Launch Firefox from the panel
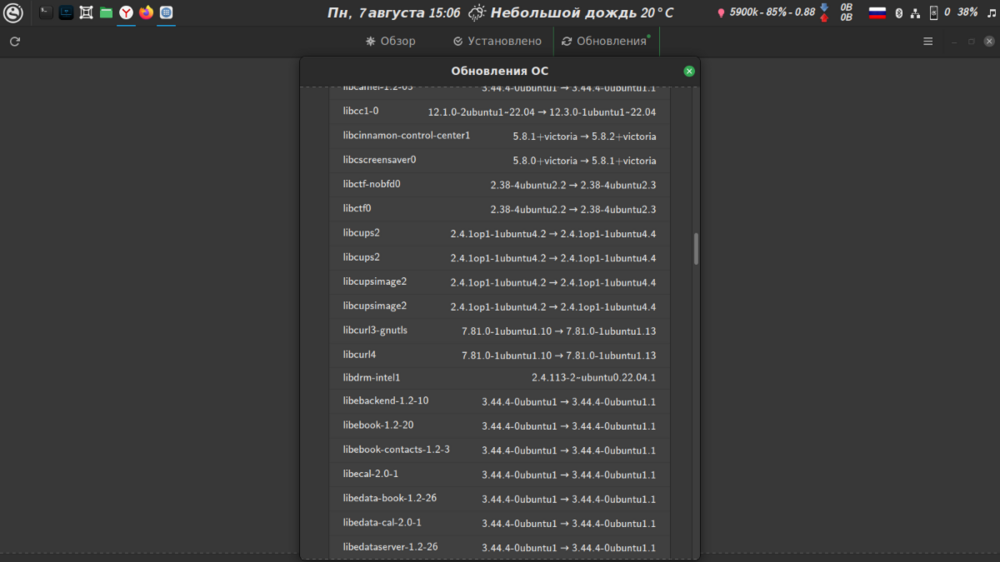 (146, 12)
